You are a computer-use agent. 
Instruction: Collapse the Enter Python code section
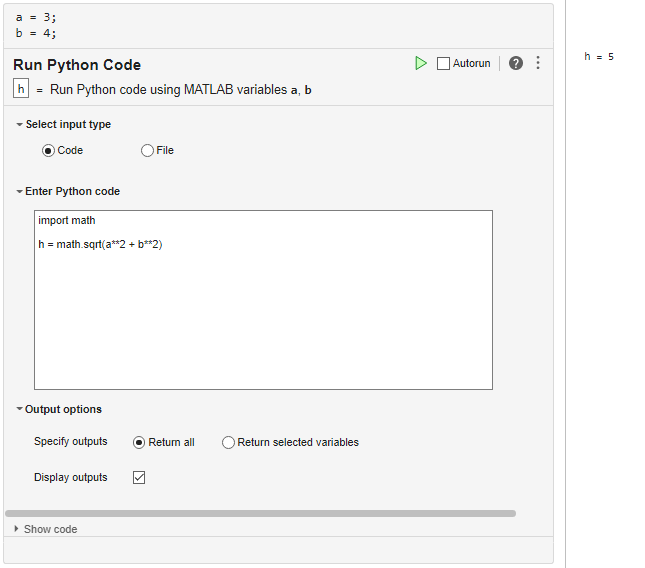19,191
